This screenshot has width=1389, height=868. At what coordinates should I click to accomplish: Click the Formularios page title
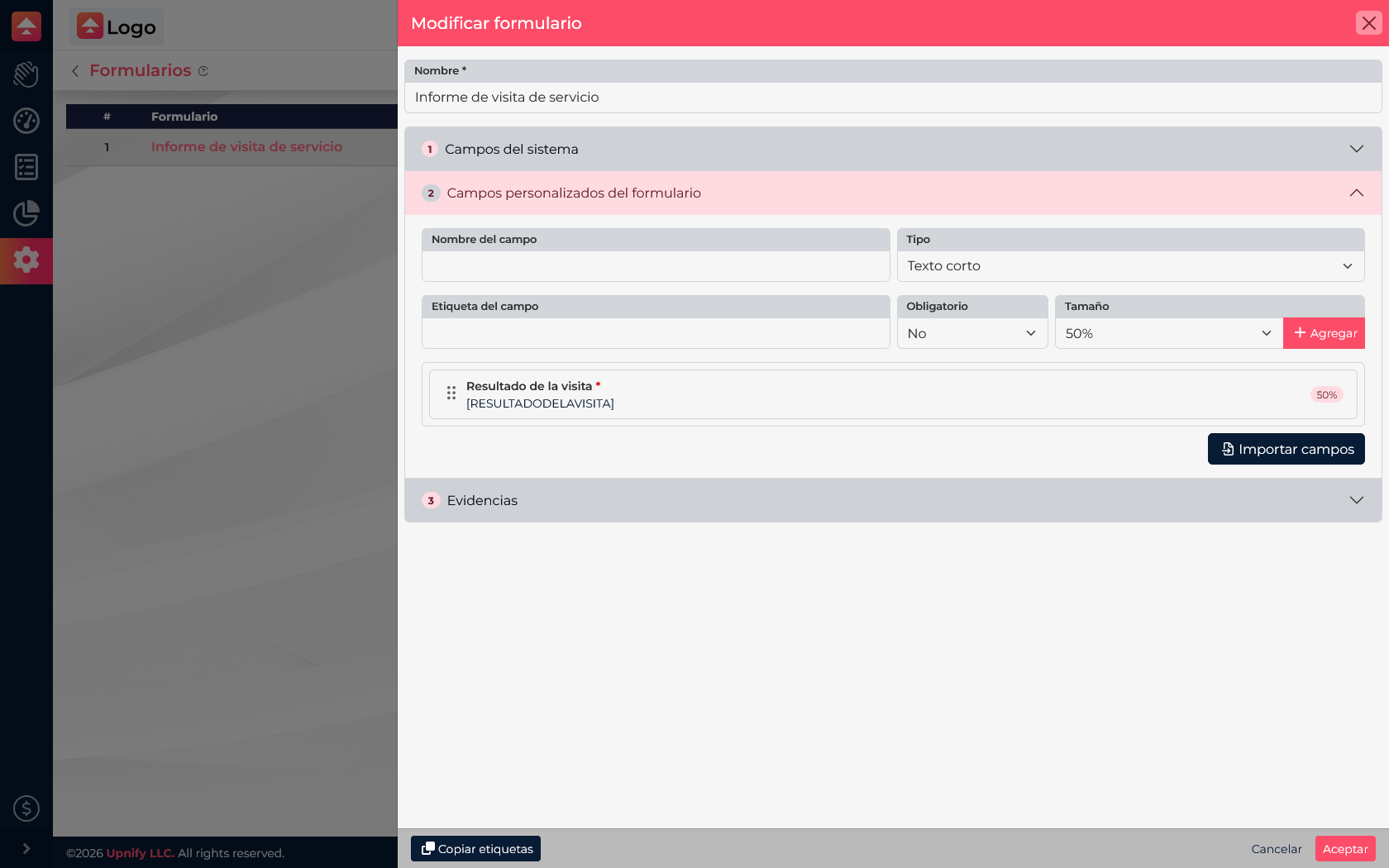141,70
